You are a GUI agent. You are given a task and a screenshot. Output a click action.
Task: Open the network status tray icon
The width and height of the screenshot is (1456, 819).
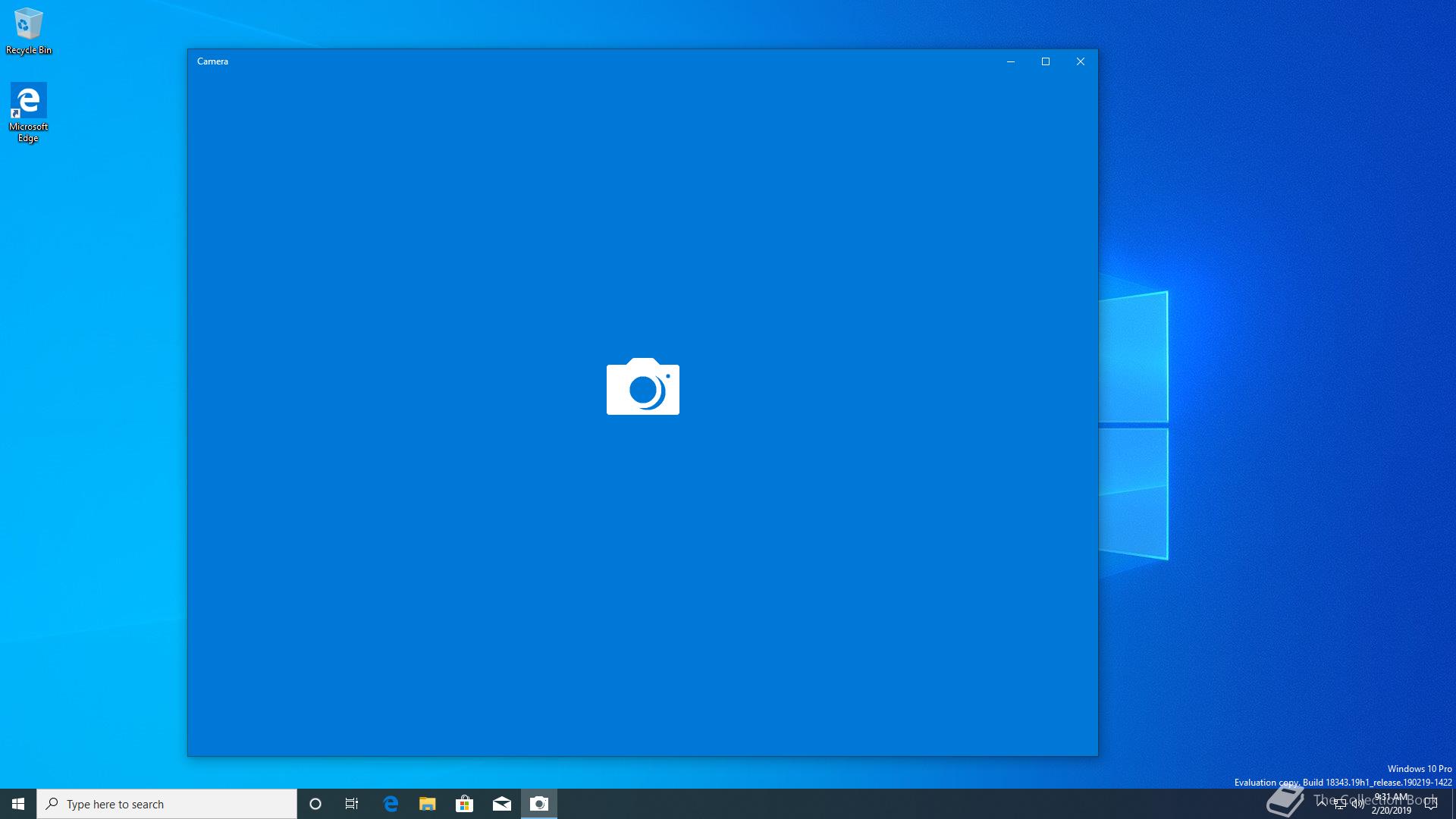[x=1340, y=804]
